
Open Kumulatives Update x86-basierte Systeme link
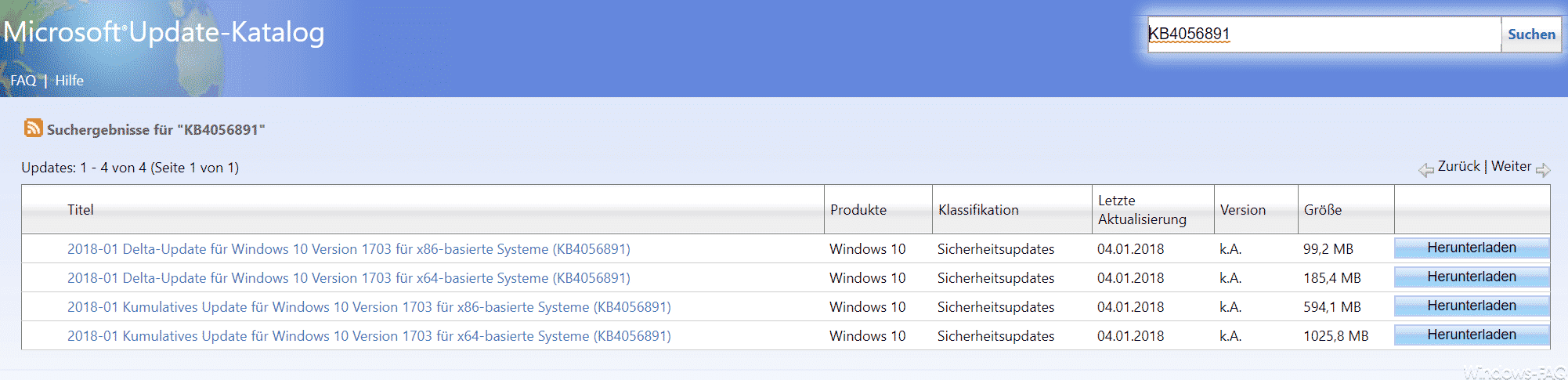tap(369, 307)
